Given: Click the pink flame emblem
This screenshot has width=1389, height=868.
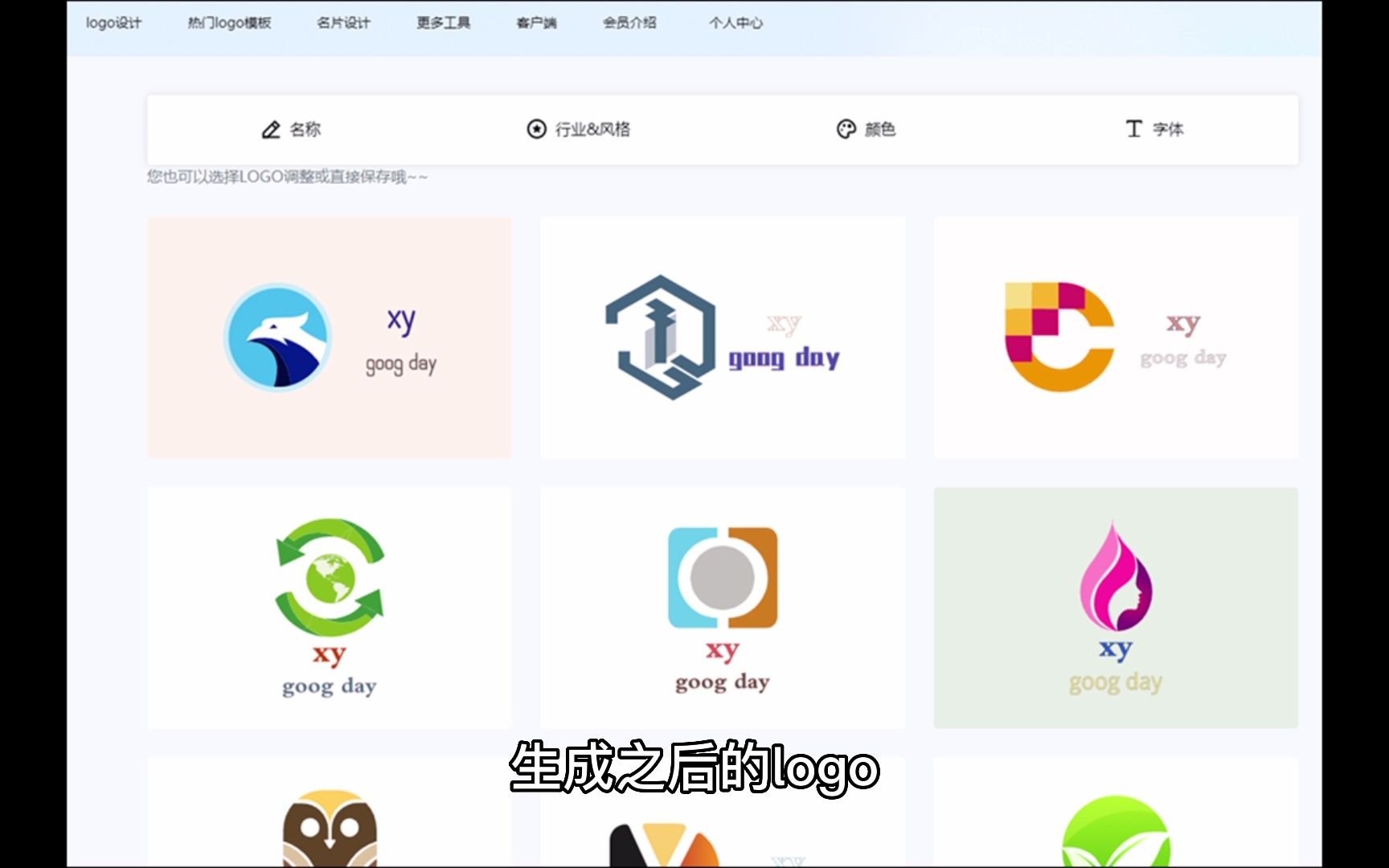Looking at the screenshot, I should (1116, 576).
